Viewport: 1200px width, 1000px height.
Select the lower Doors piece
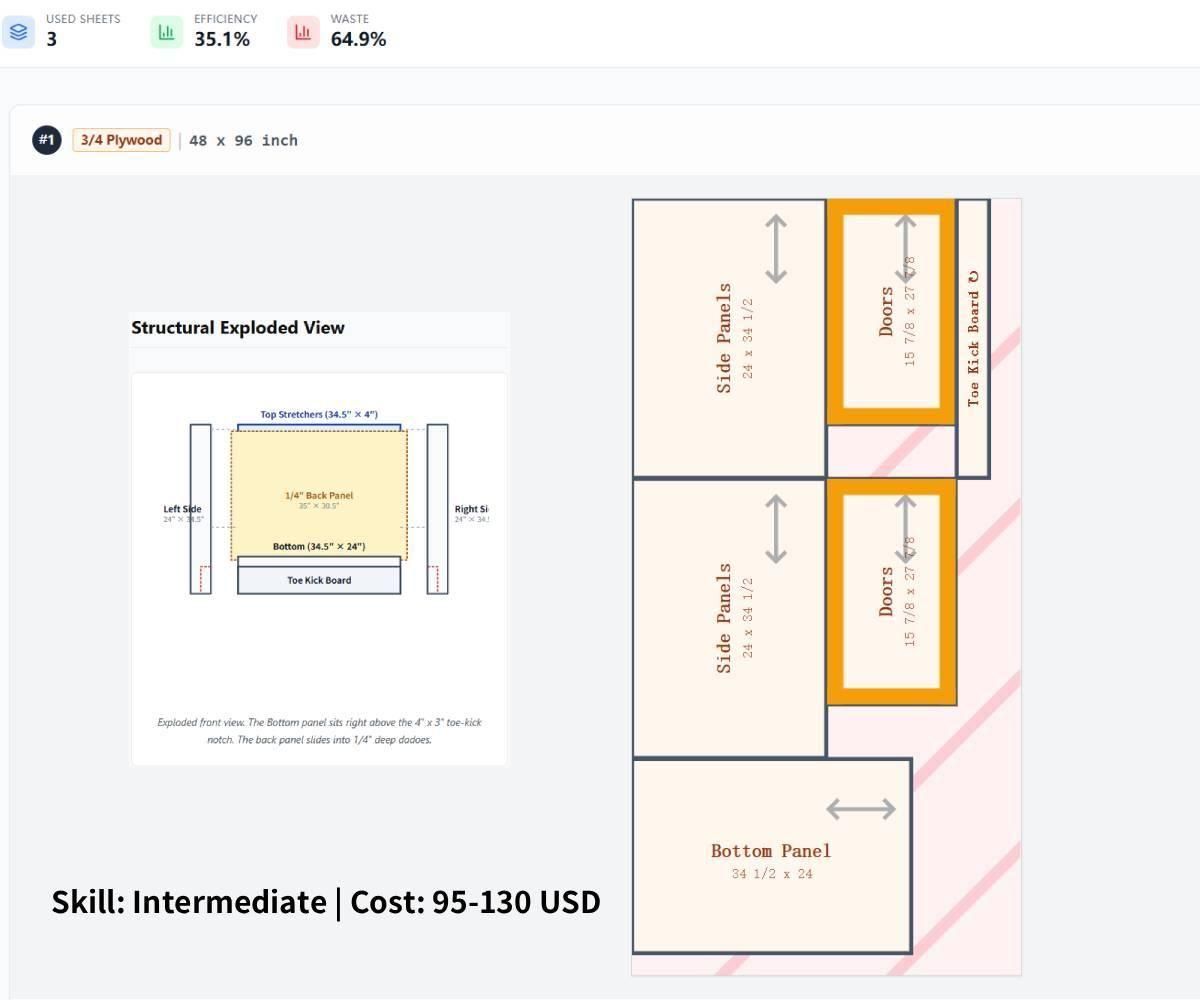coord(892,592)
